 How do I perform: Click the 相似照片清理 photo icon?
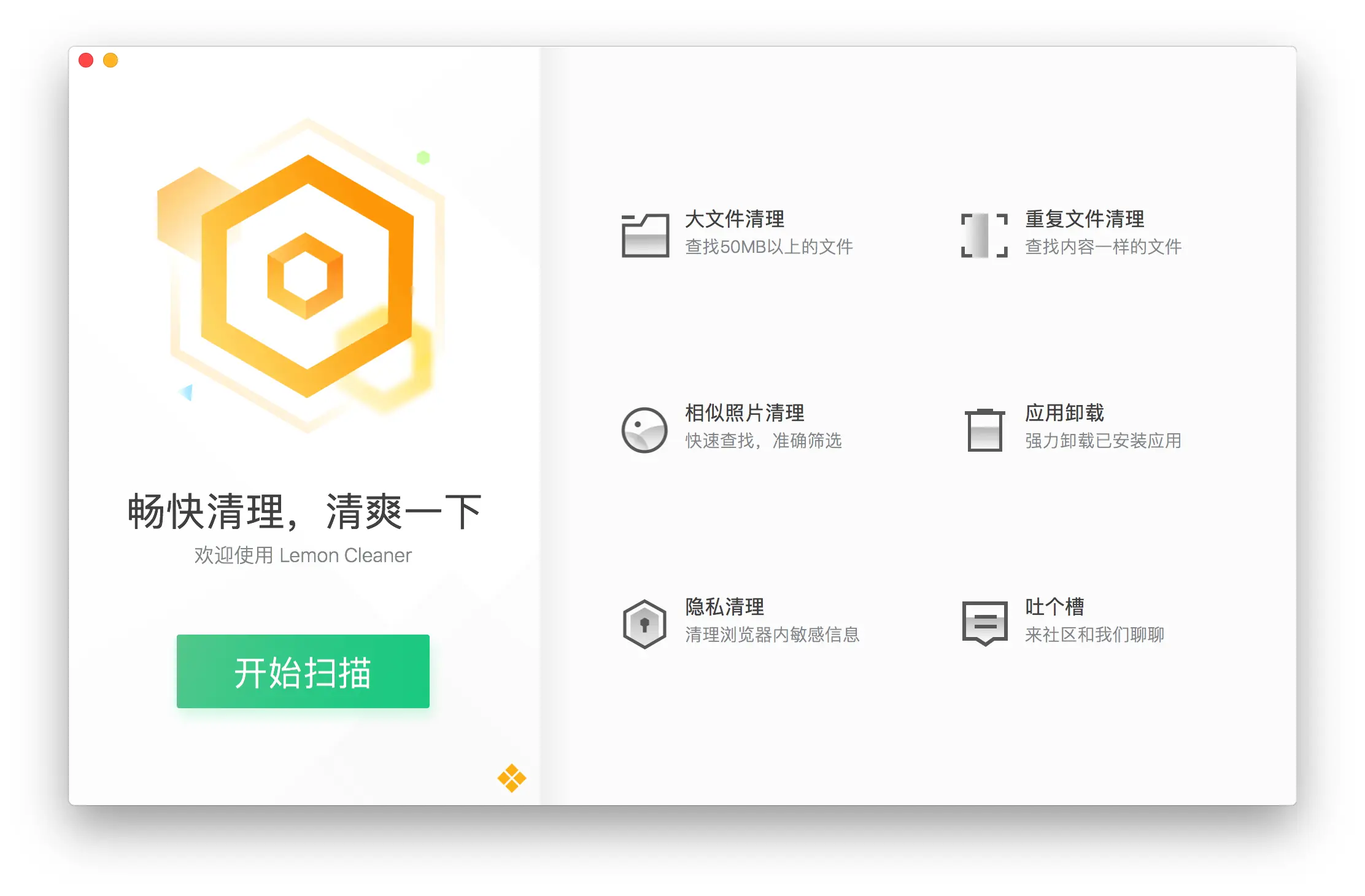(x=643, y=430)
